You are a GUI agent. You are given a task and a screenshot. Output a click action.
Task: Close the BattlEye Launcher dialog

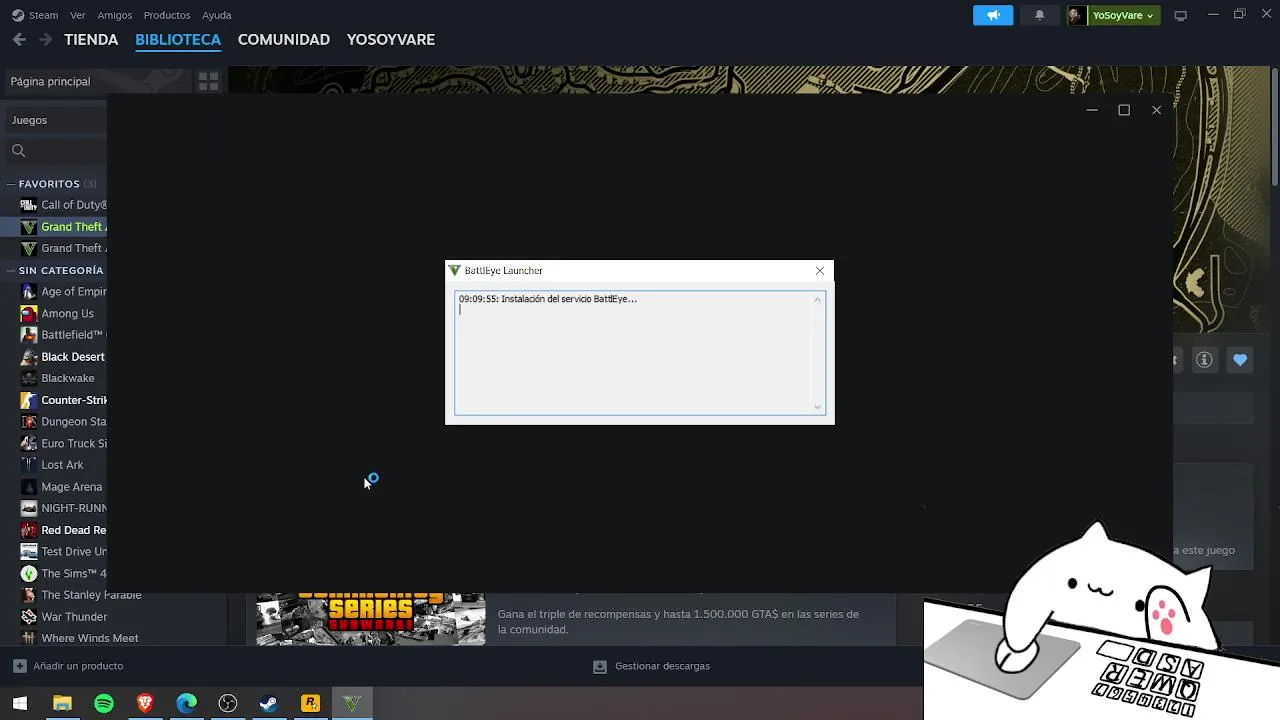pyautogui.click(x=820, y=271)
